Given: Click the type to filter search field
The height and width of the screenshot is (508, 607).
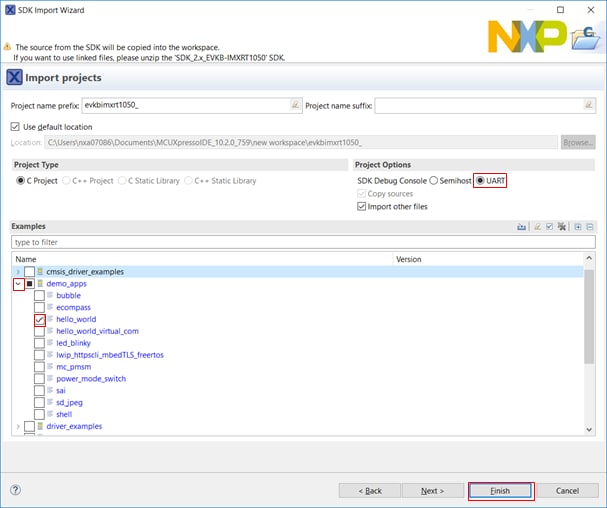Looking at the screenshot, I should [x=300, y=243].
